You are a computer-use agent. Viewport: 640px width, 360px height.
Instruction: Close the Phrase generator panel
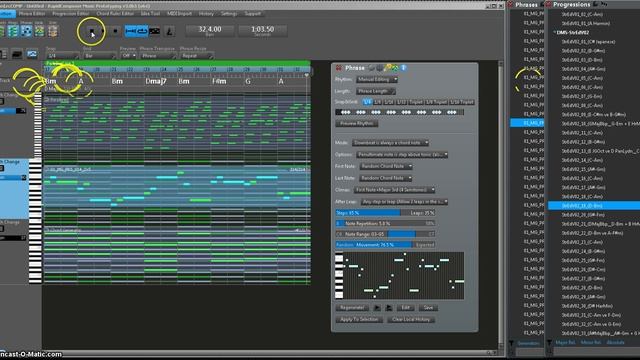coord(339,68)
